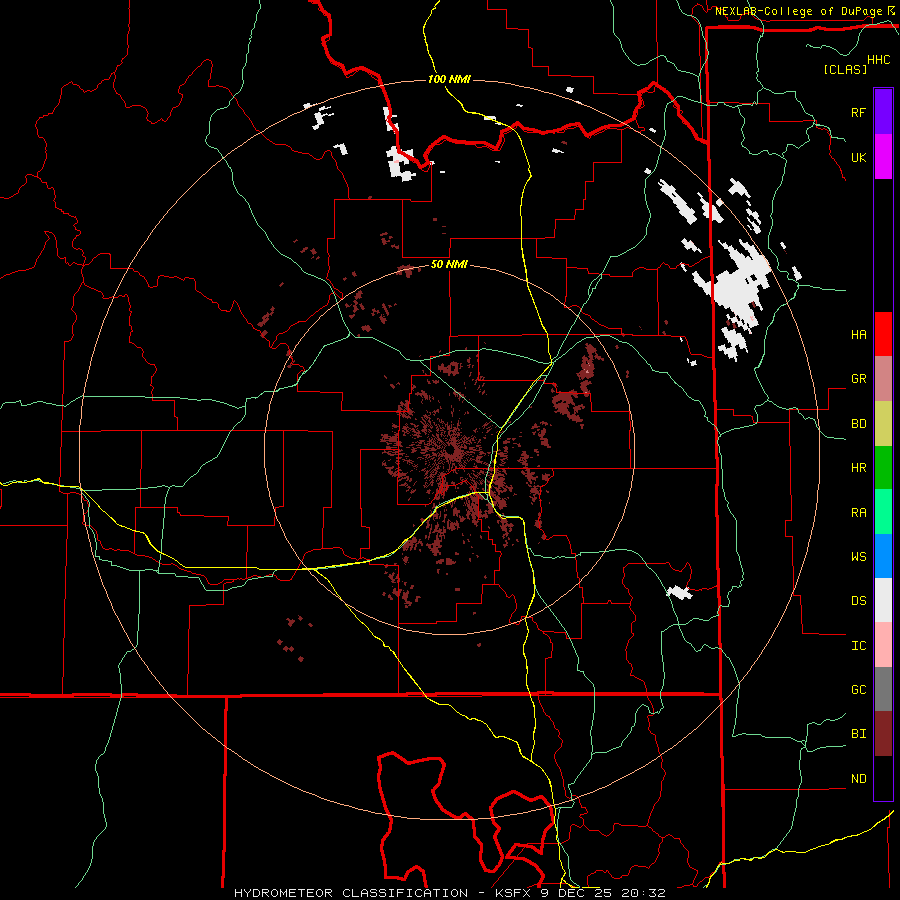Click the magenta UK legend color swatch
900x900 pixels.
[x=883, y=157]
